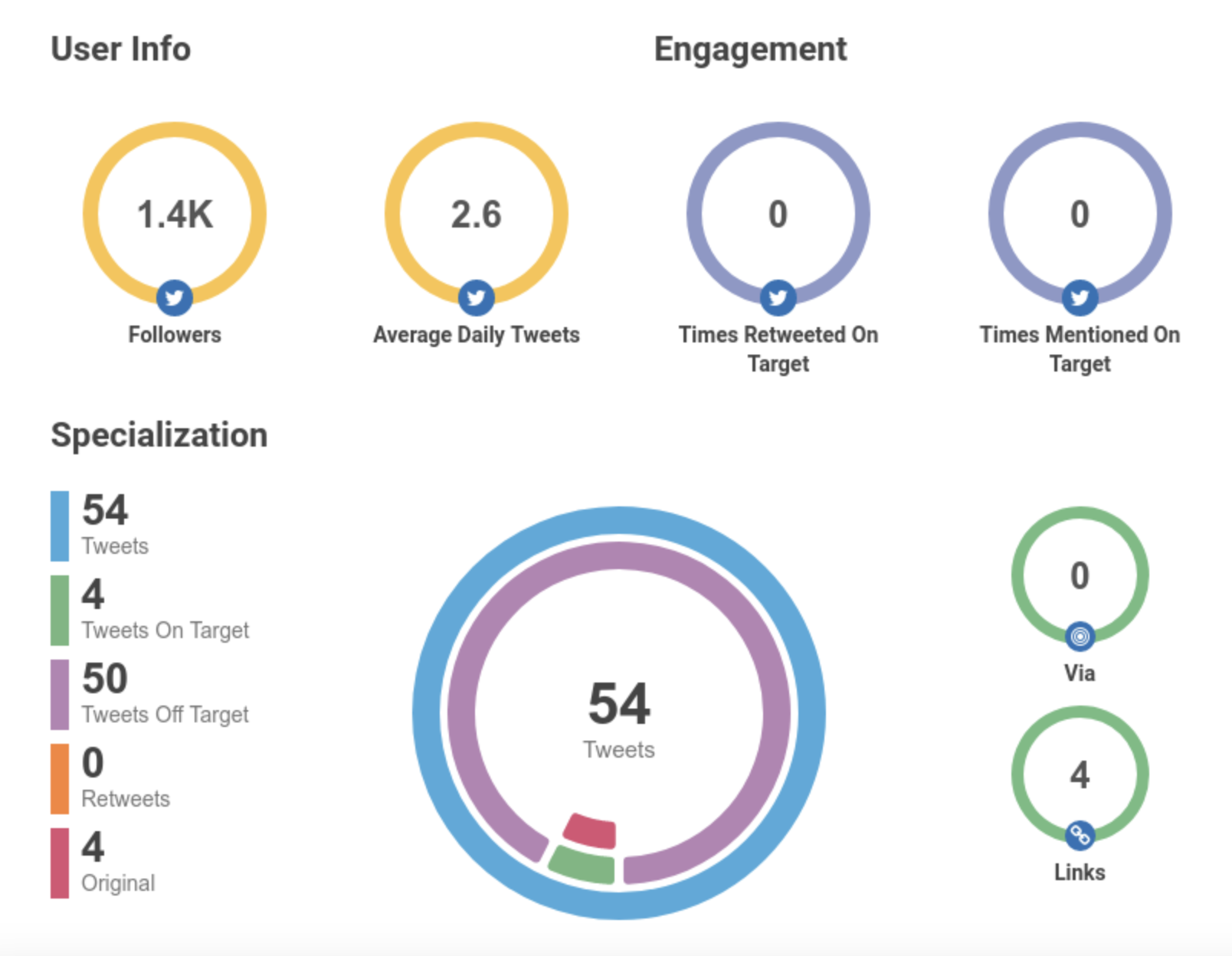Click Twitter icon on Times Mentioned circle
Image resolution: width=1232 pixels, height=956 pixels.
coord(1080,297)
